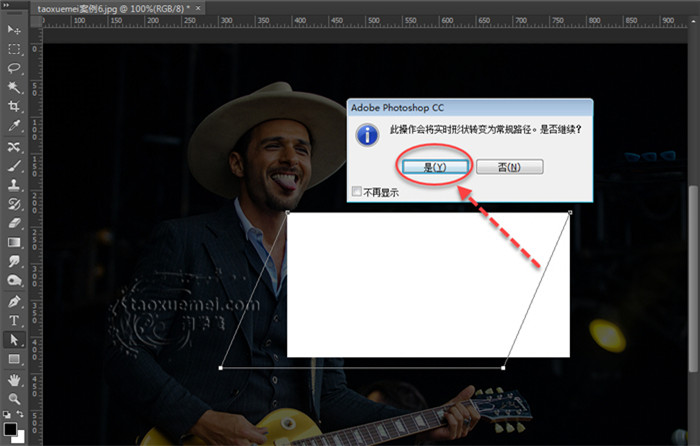Select the Horizontal Type tool
The image size is (700, 446).
14,320
